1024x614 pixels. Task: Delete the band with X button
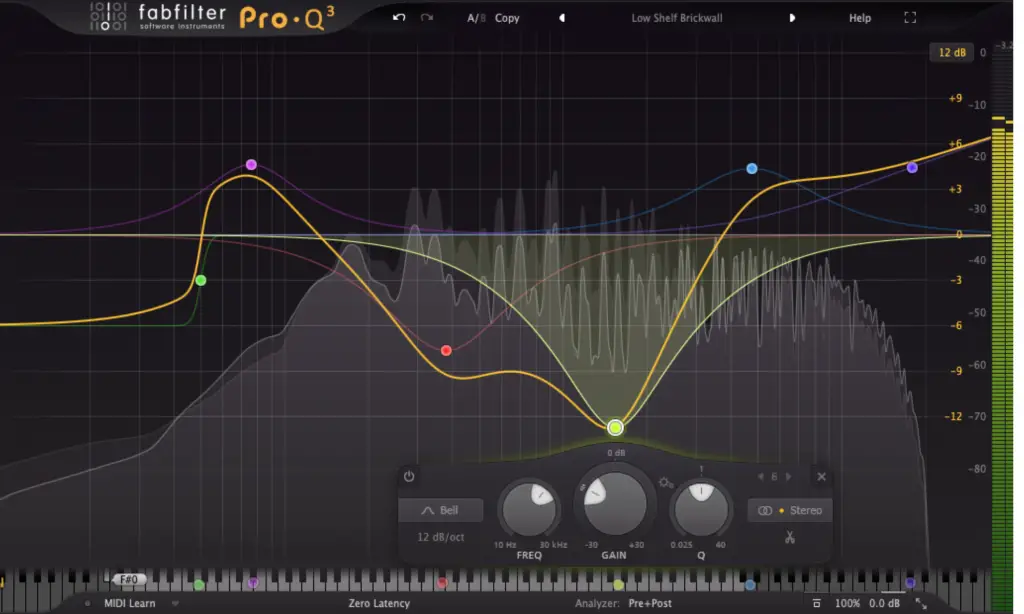pos(822,477)
